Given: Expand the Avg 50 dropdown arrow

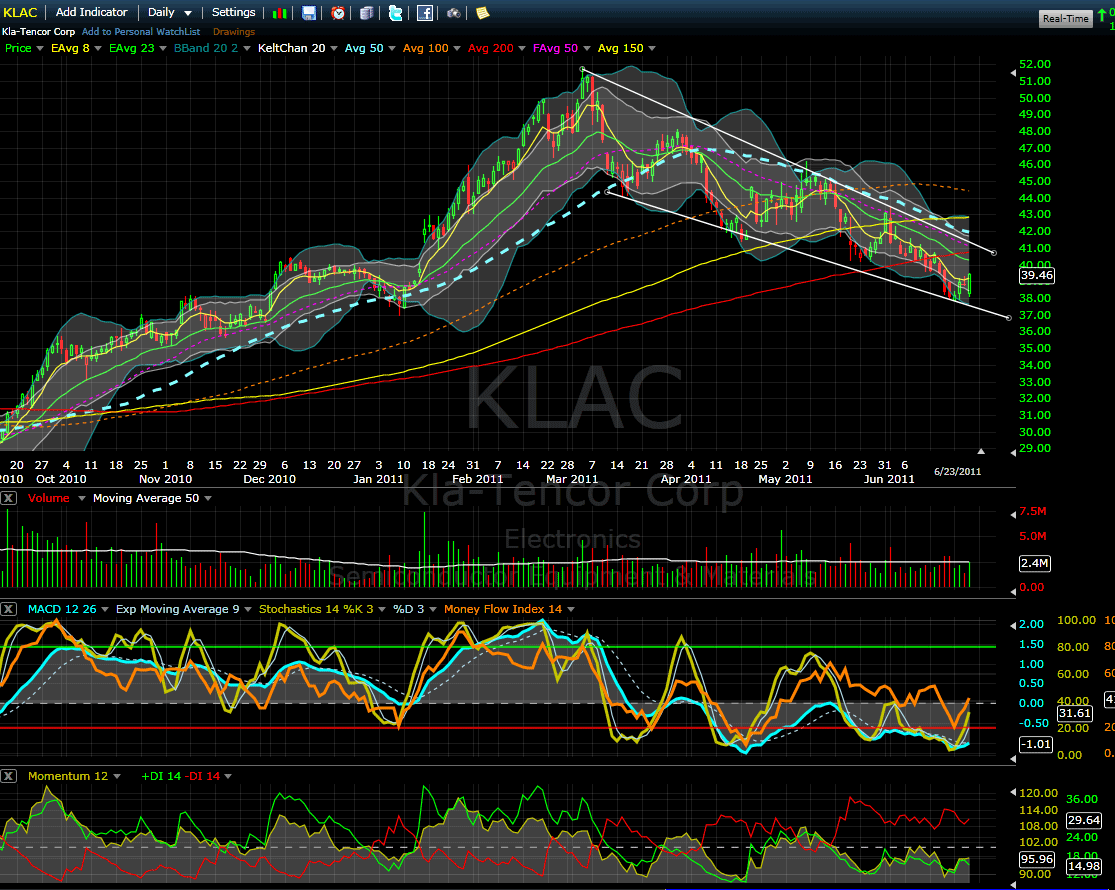Looking at the screenshot, I should (391, 48).
